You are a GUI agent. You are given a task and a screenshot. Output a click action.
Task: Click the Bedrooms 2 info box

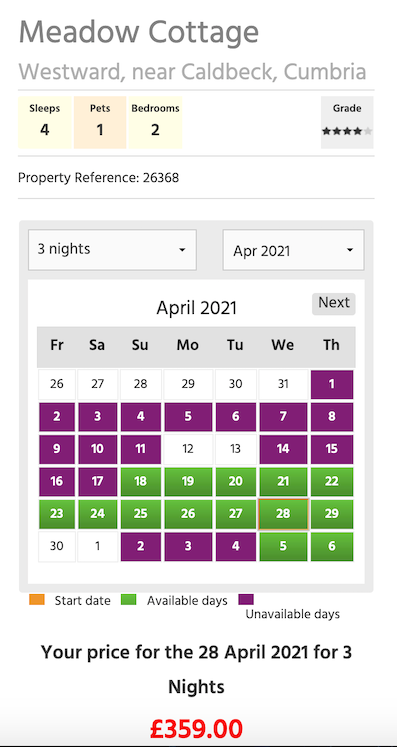click(155, 122)
